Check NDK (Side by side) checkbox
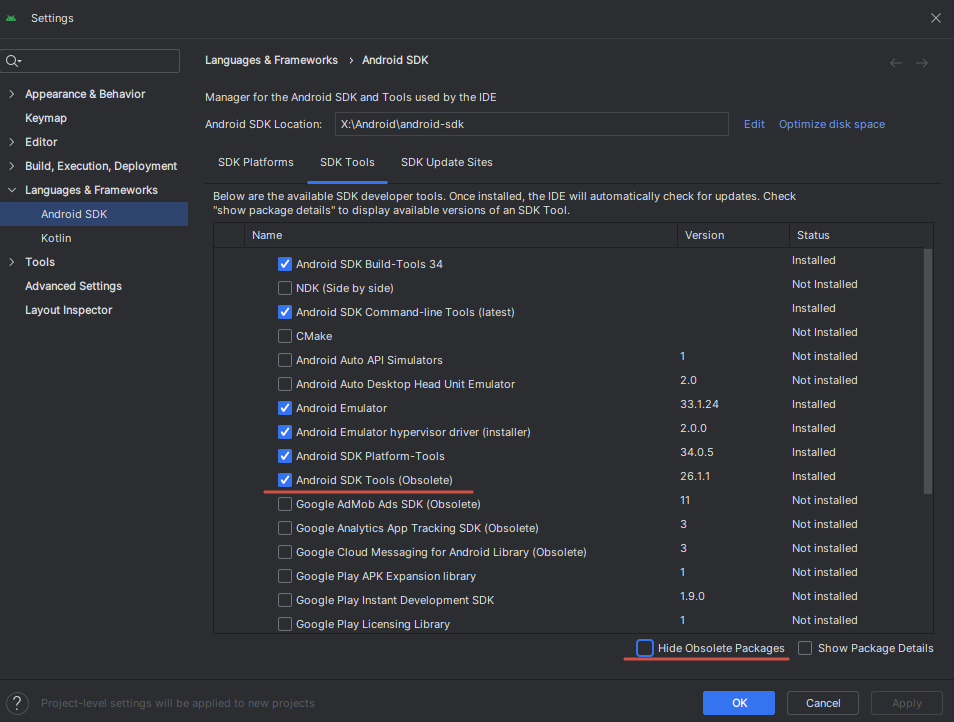954x722 pixels. (x=285, y=288)
